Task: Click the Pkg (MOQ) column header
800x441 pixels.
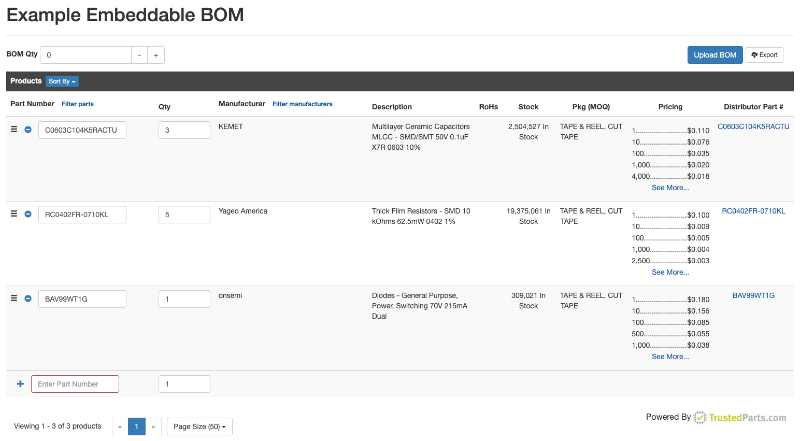Action: 591,107
